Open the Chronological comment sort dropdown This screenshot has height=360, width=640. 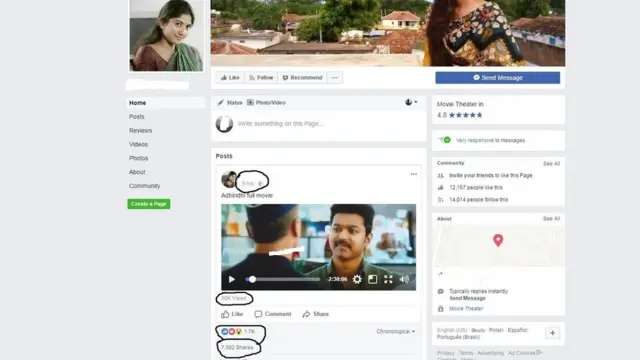pyautogui.click(x=396, y=331)
